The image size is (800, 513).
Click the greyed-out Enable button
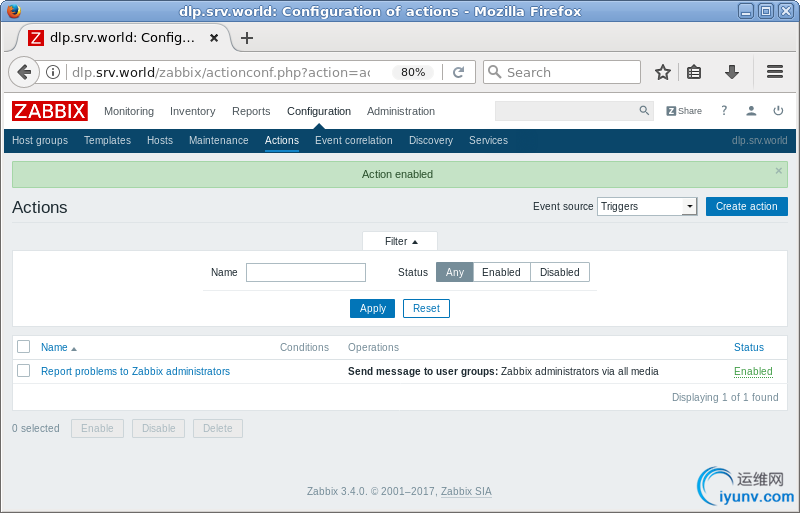97,428
